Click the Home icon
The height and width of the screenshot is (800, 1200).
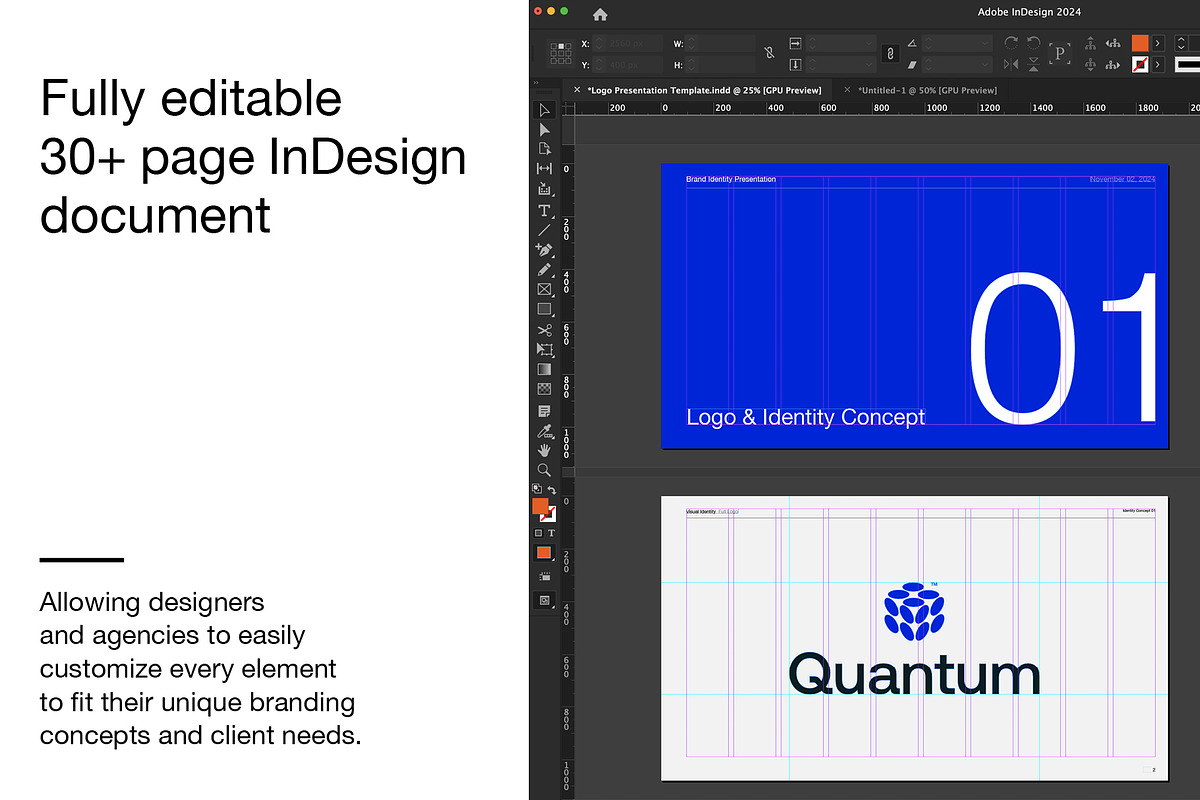coord(599,14)
